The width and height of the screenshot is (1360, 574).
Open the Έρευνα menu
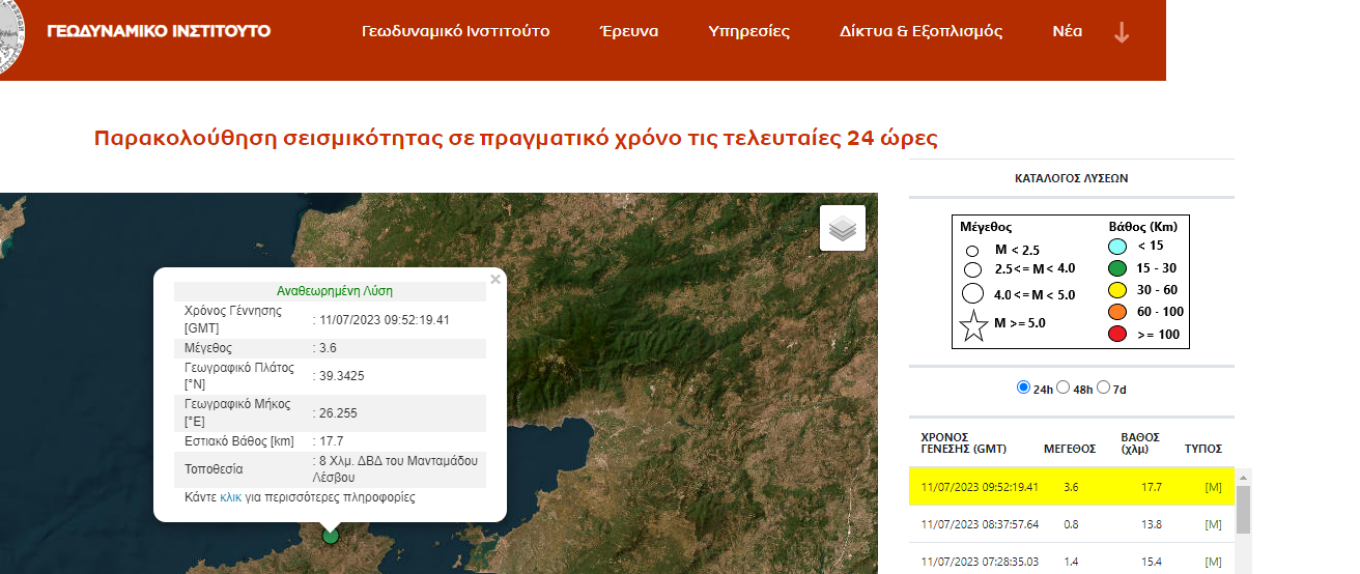(x=628, y=31)
